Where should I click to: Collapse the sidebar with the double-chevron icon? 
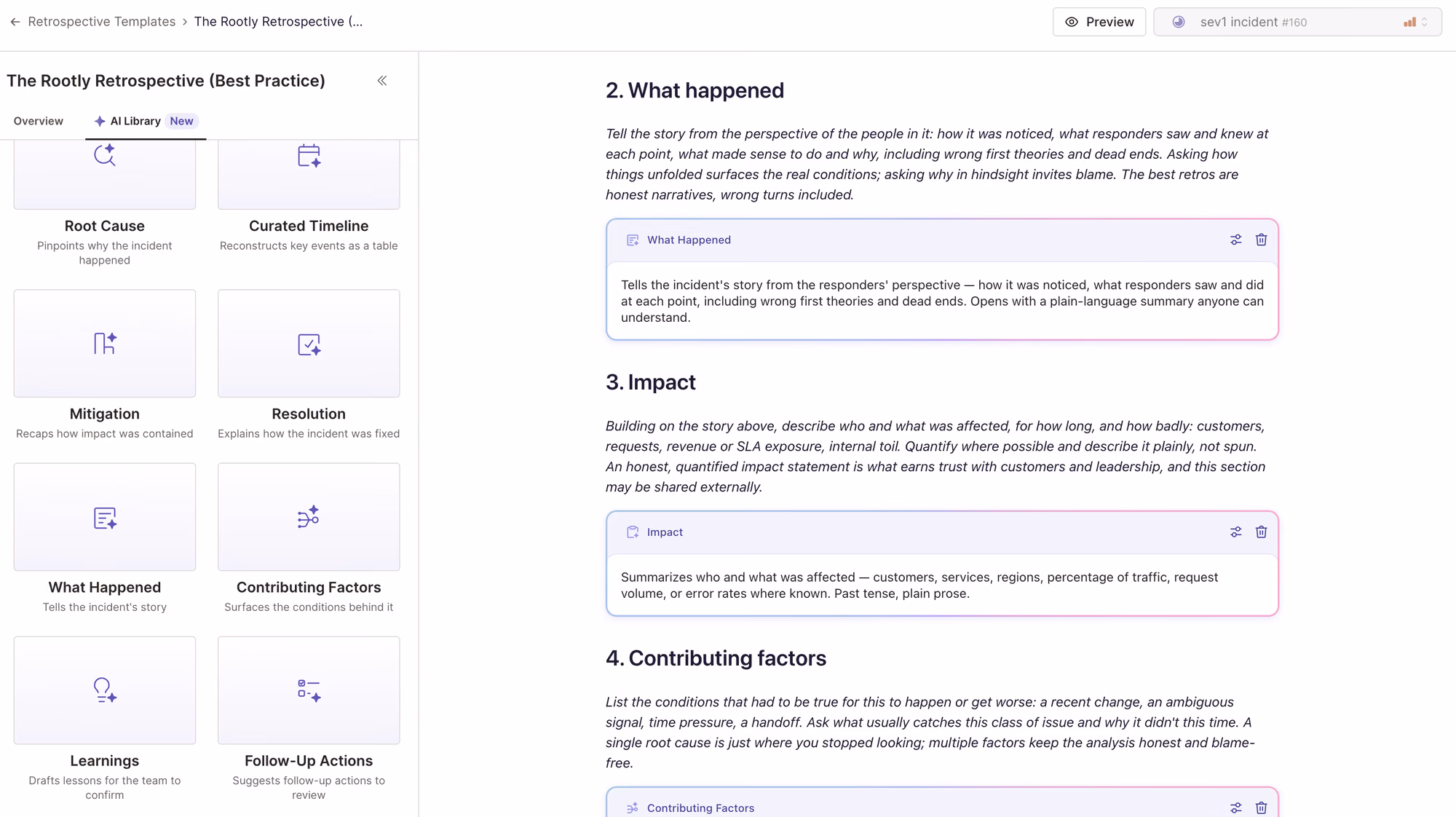point(382,81)
